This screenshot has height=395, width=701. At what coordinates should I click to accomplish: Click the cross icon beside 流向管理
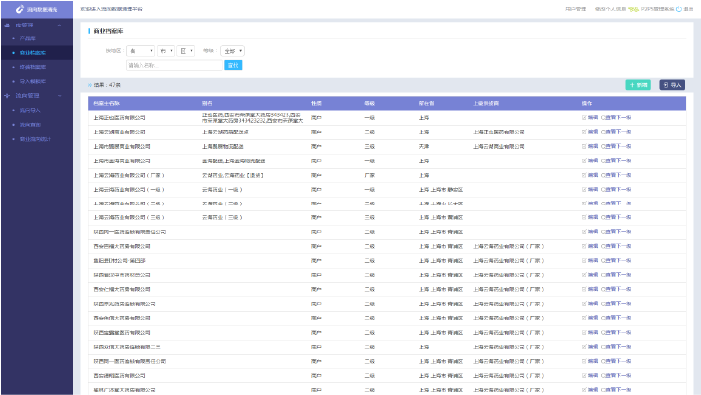click(7, 96)
